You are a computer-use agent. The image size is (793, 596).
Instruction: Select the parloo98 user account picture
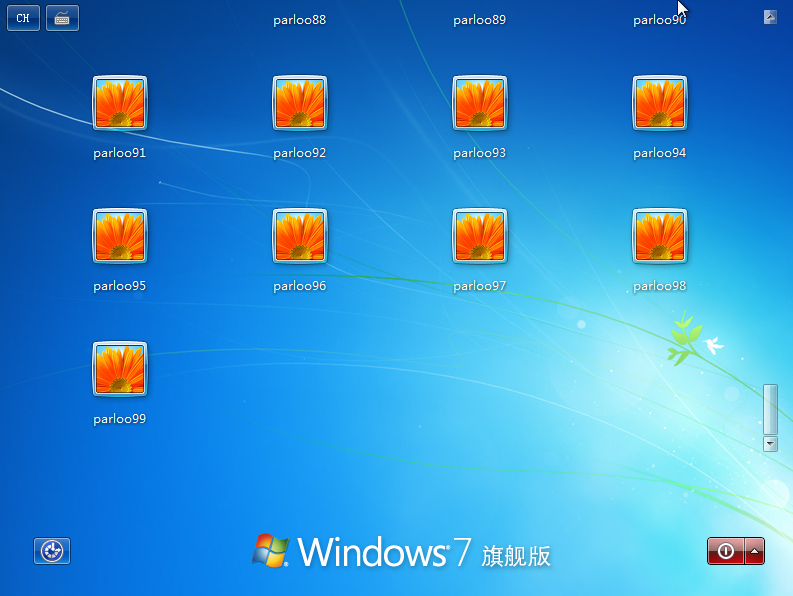point(660,236)
